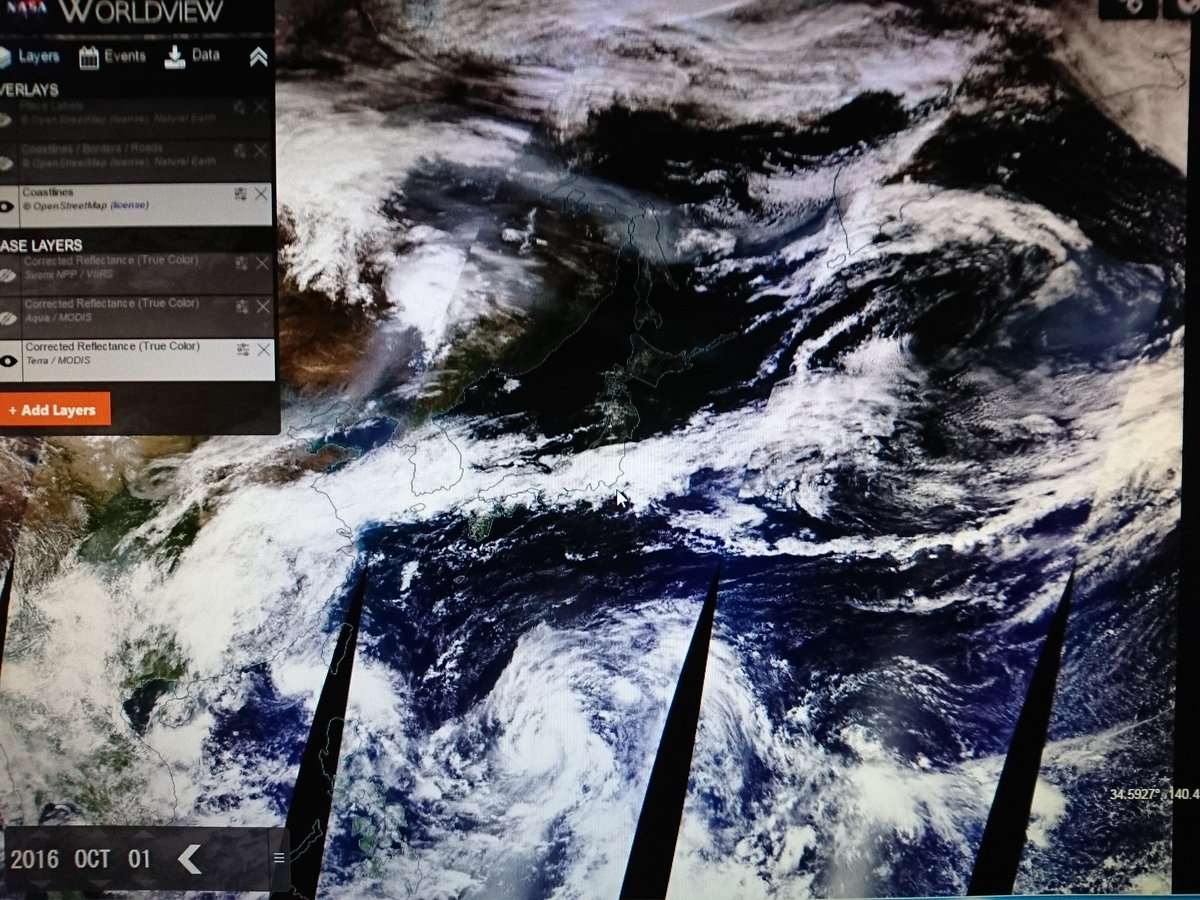Show the Coastlines / Borders / Roads layer
This screenshot has width=1200, height=900.
click(x=6, y=162)
